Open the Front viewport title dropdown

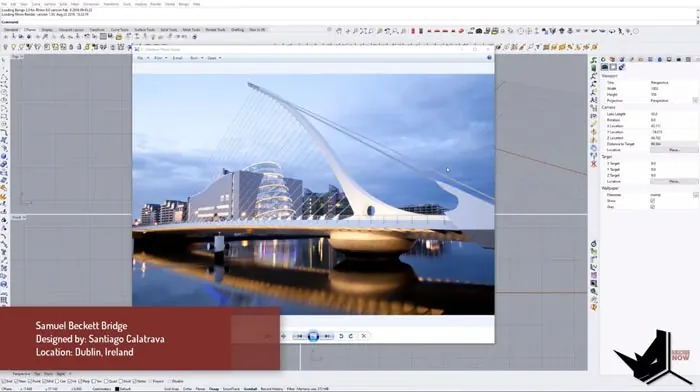24,217
